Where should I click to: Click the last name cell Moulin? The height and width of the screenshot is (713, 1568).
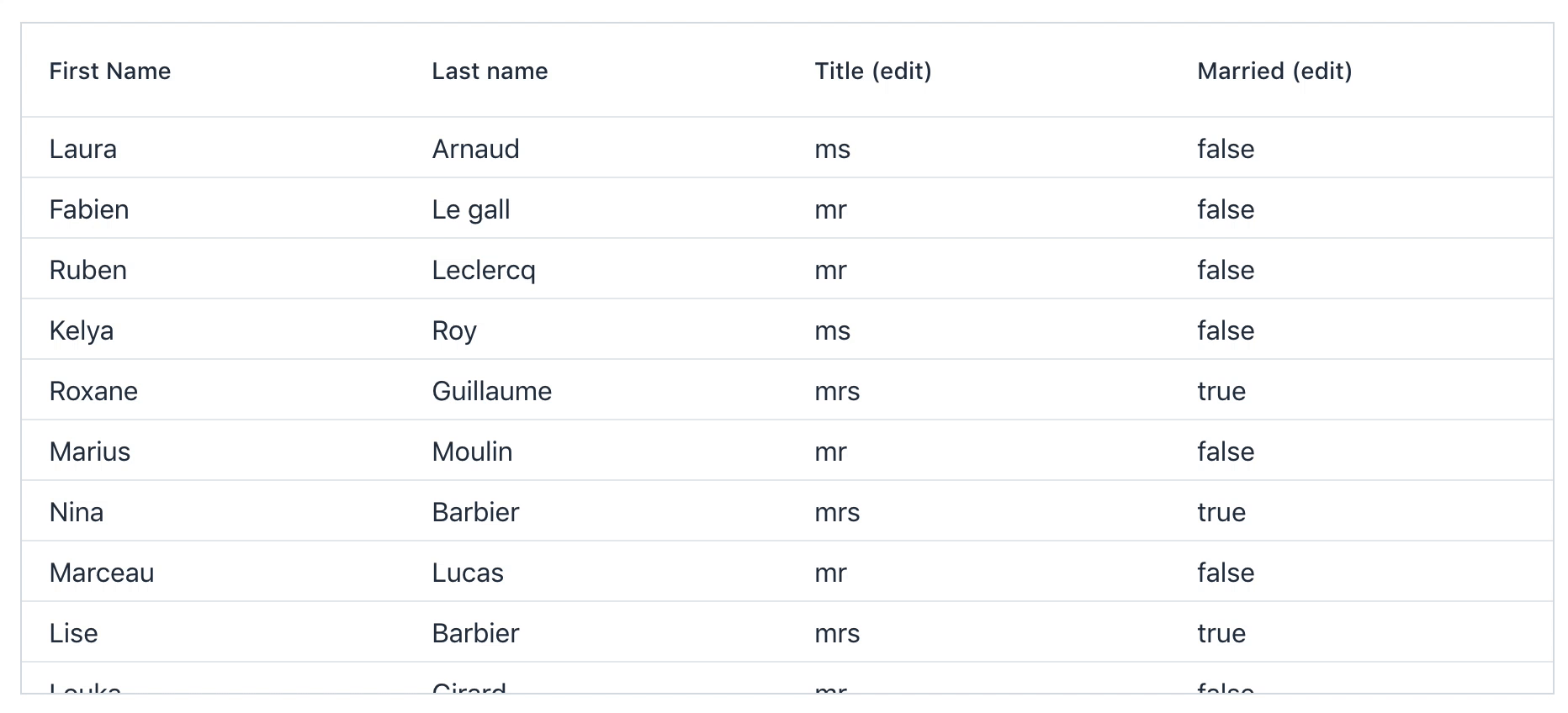tap(472, 452)
